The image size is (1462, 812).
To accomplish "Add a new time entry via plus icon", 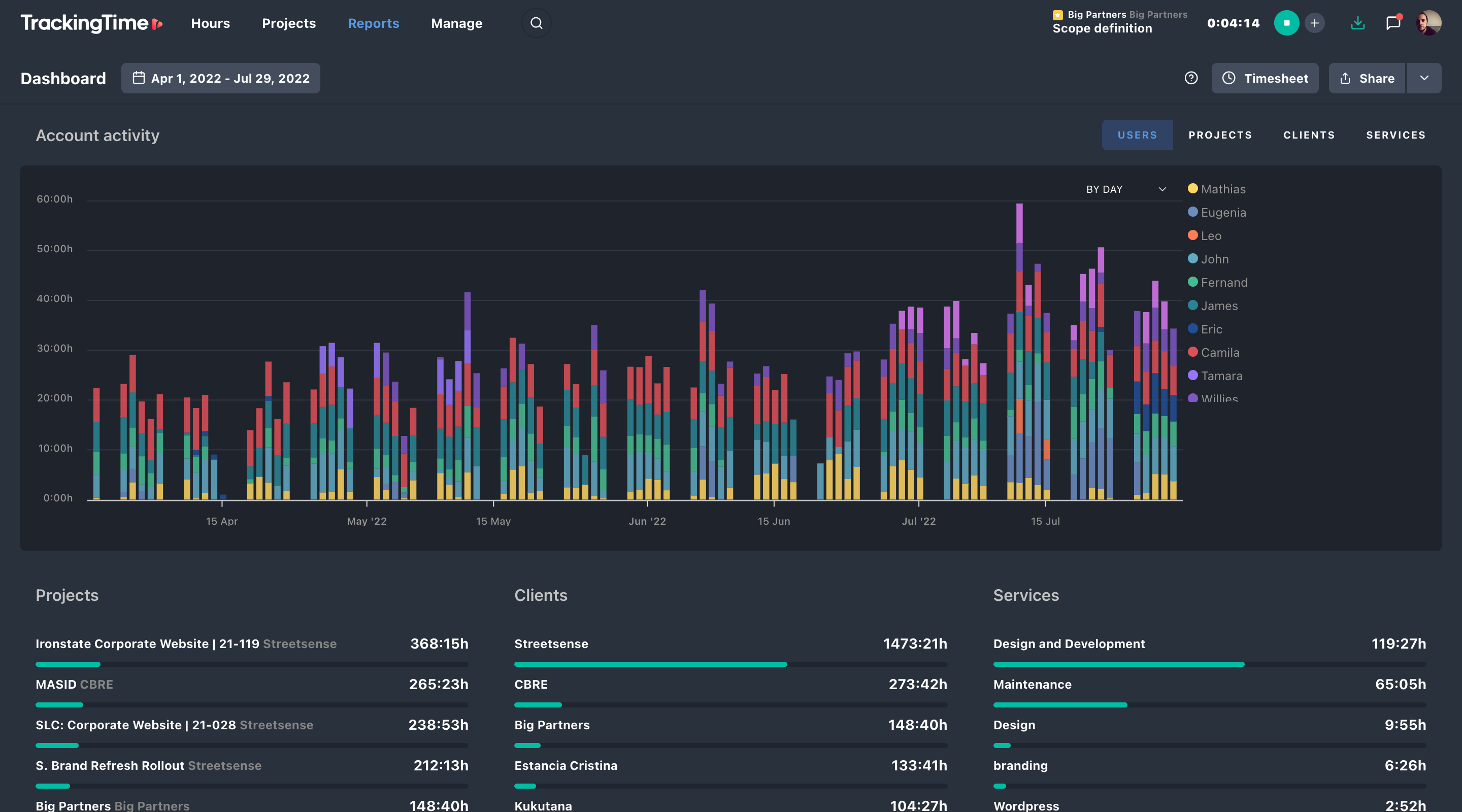I will tap(1315, 23).
